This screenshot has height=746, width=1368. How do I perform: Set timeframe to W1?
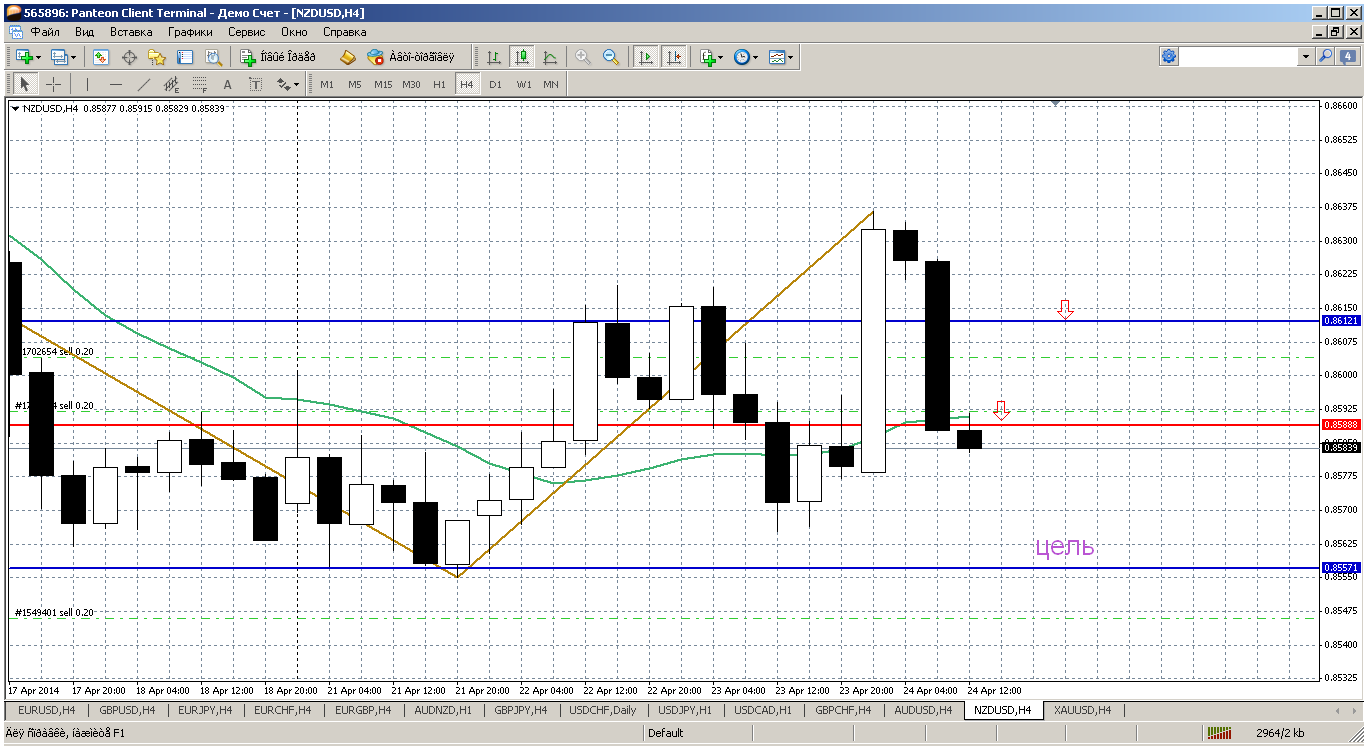[x=523, y=85]
